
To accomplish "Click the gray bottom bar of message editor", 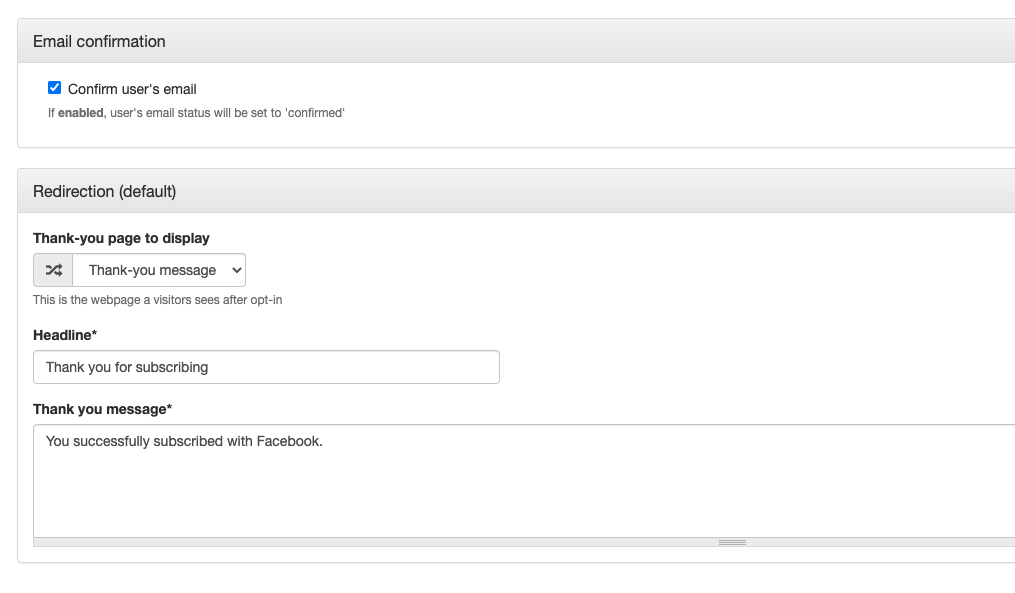I will point(524,543).
